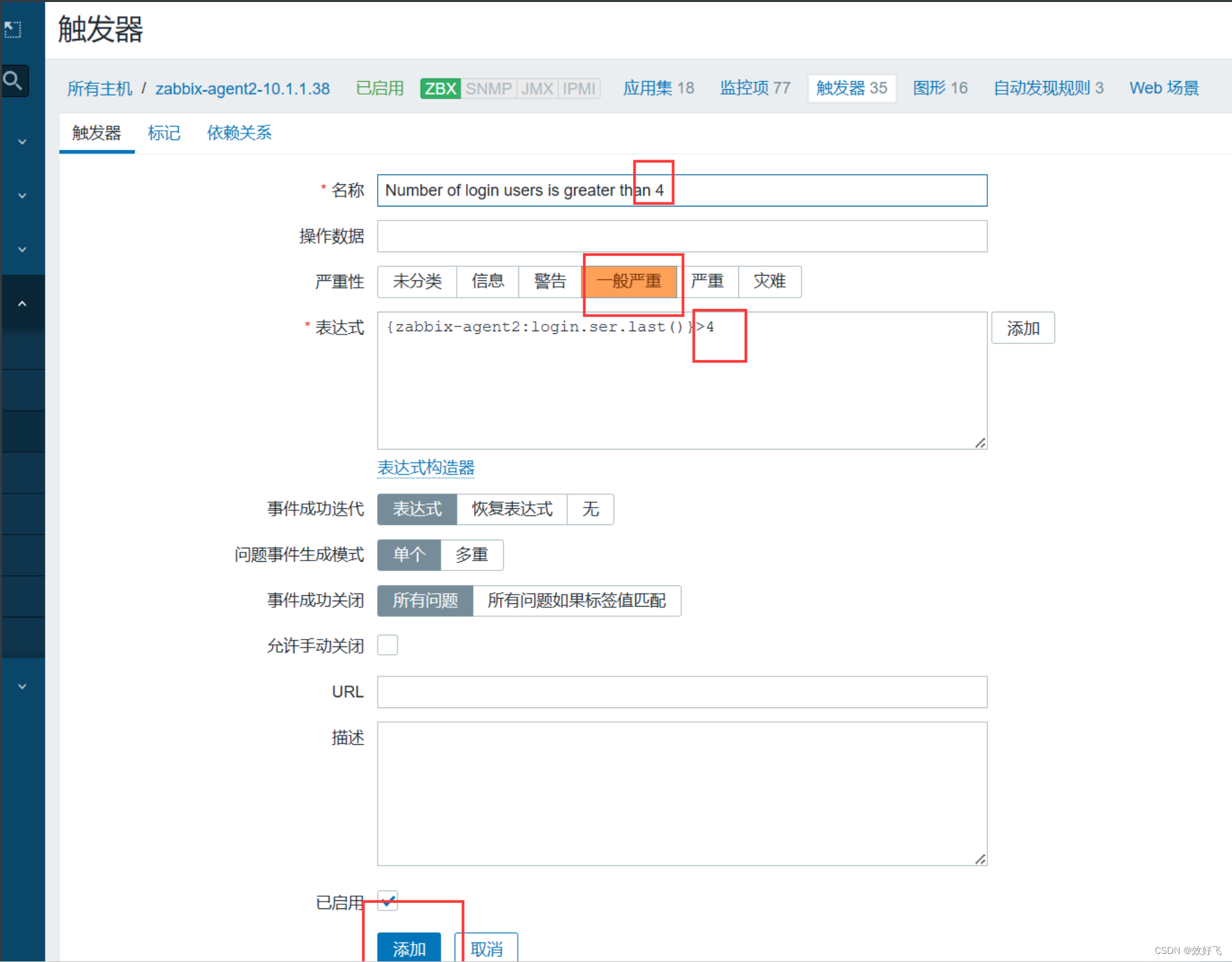Click the sidebar collapse icon at top left

[x=13, y=29]
